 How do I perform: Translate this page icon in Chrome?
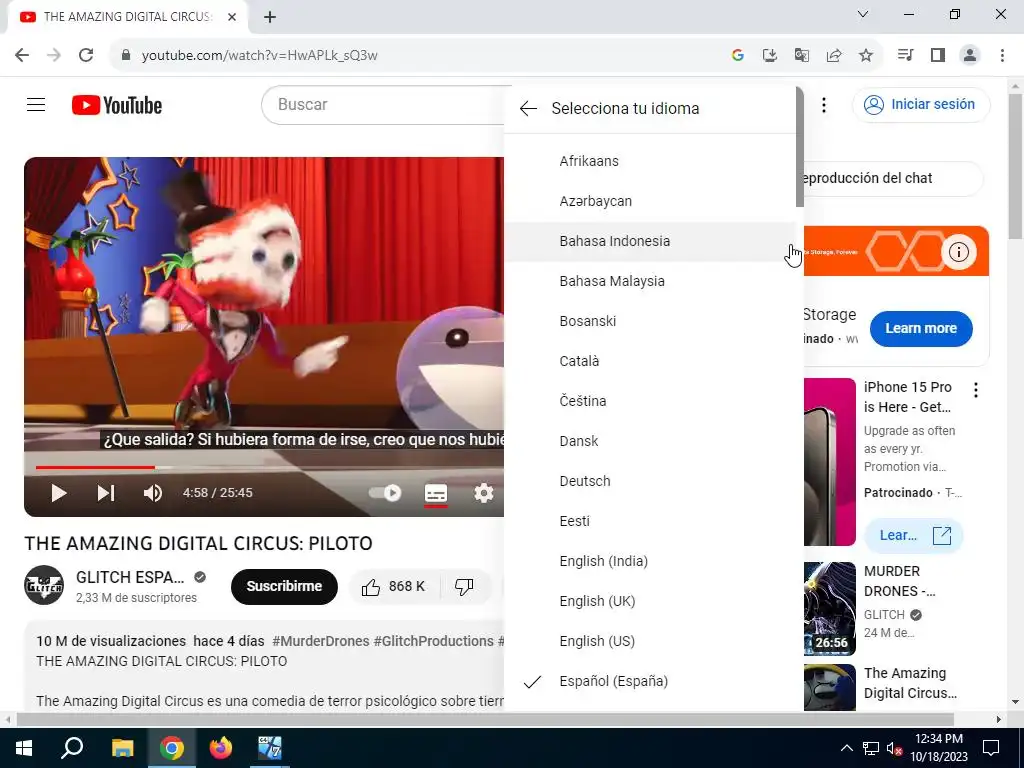pos(801,56)
